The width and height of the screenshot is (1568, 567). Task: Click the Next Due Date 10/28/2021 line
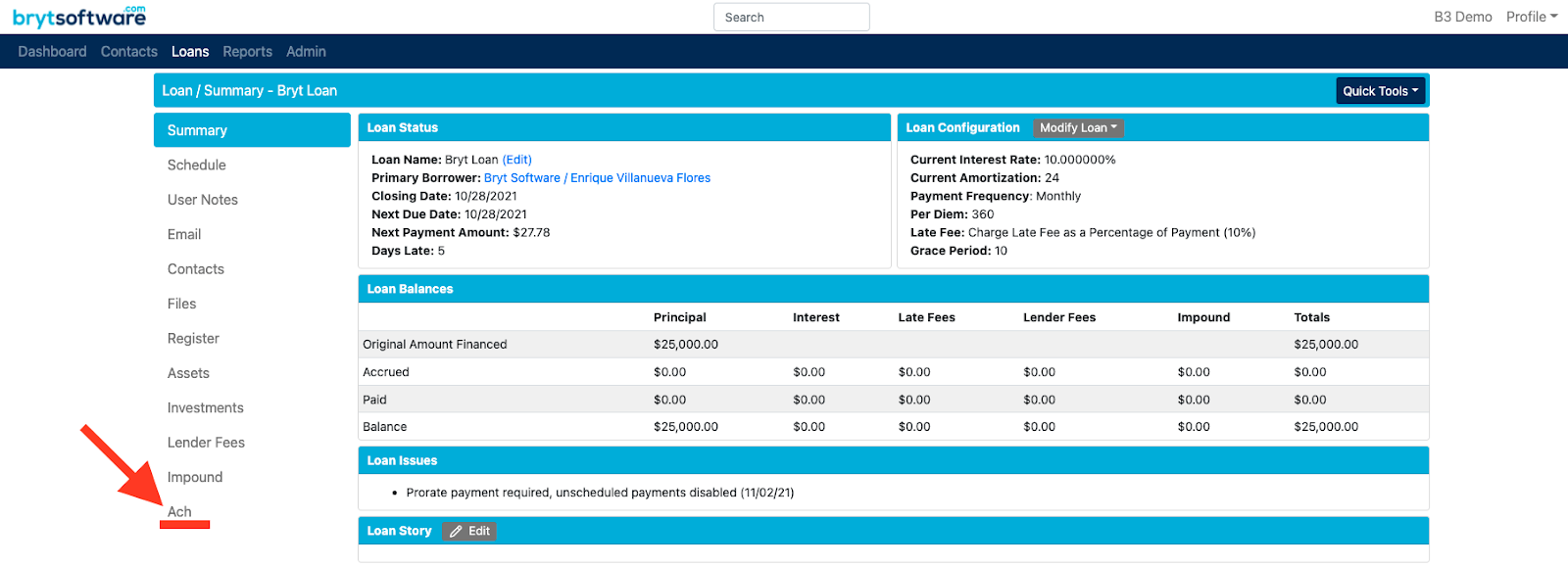pos(449,214)
